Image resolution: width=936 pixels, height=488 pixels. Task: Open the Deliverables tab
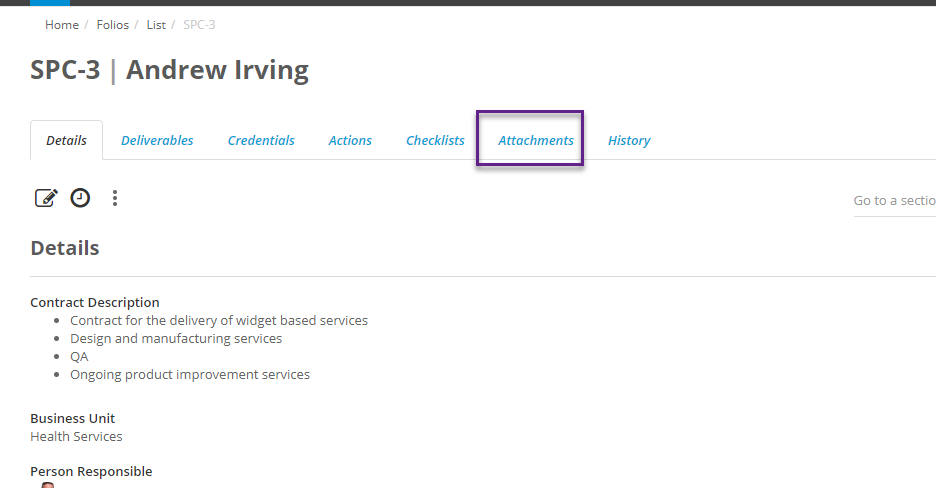tap(157, 141)
